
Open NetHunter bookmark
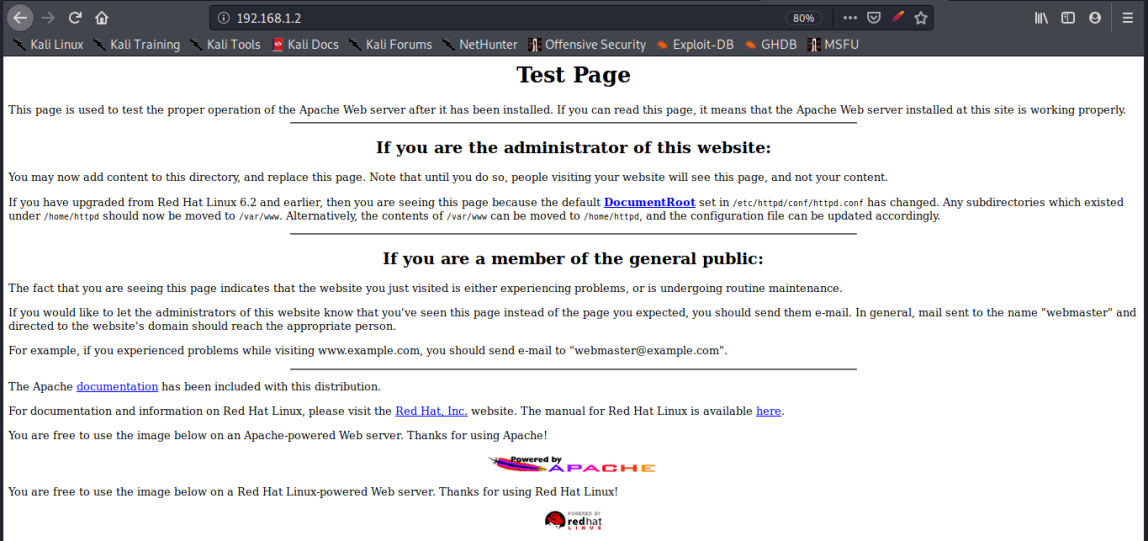tap(479, 45)
